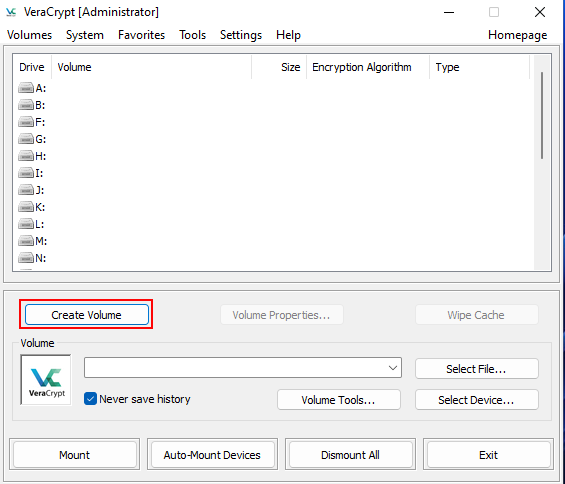Select the M: drive icon
565x484 pixels.
[26, 241]
